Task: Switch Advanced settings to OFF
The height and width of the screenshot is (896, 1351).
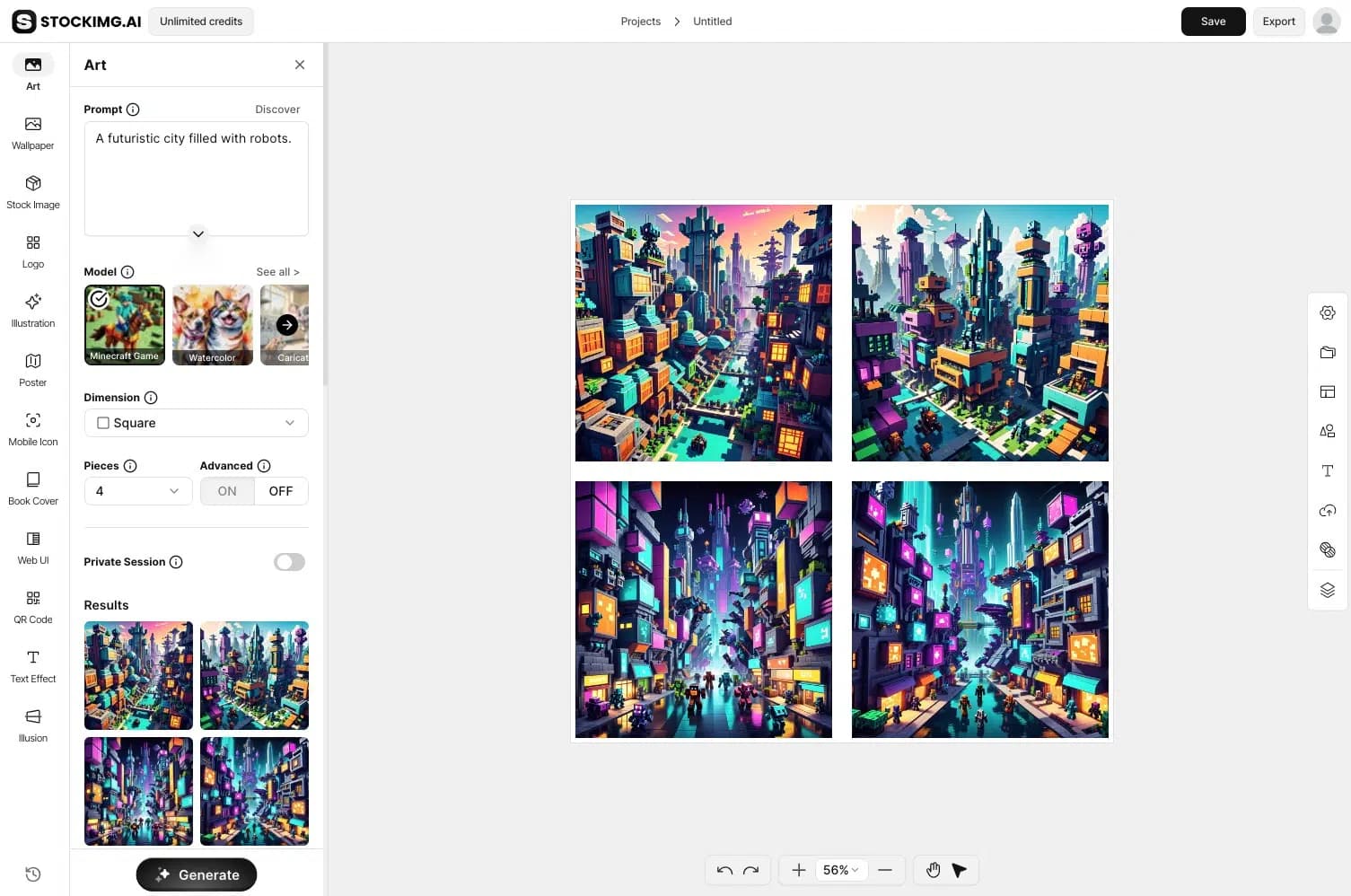Action: coord(280,490)
